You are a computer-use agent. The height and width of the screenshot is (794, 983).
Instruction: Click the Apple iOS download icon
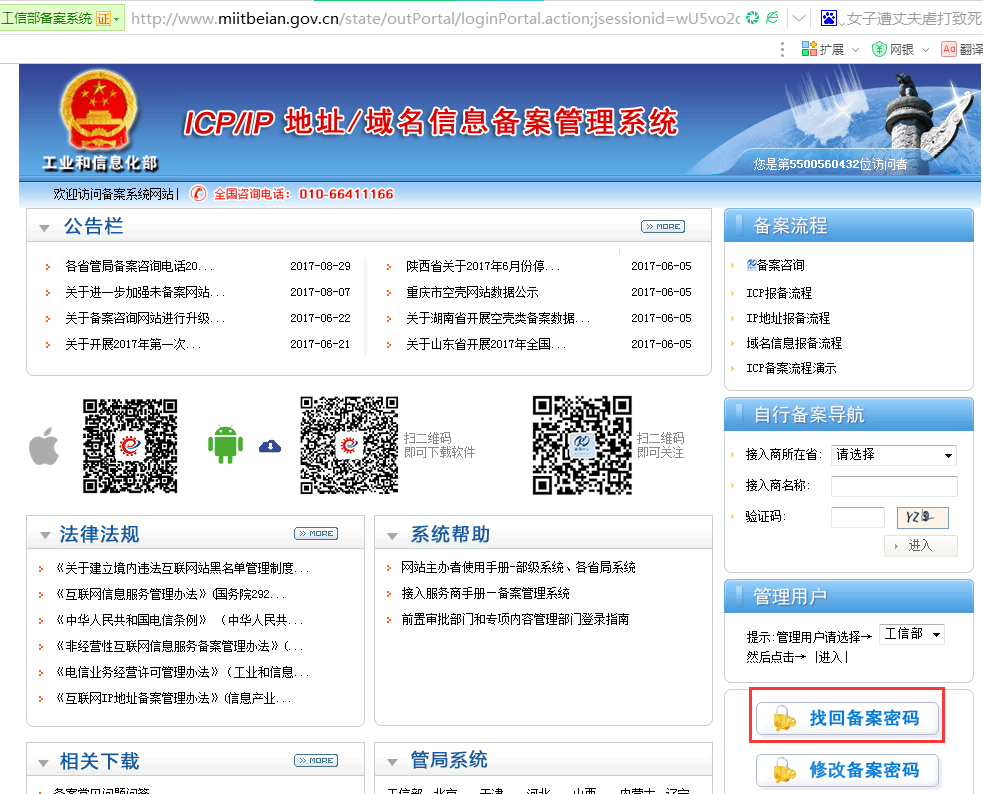(44, 446)
